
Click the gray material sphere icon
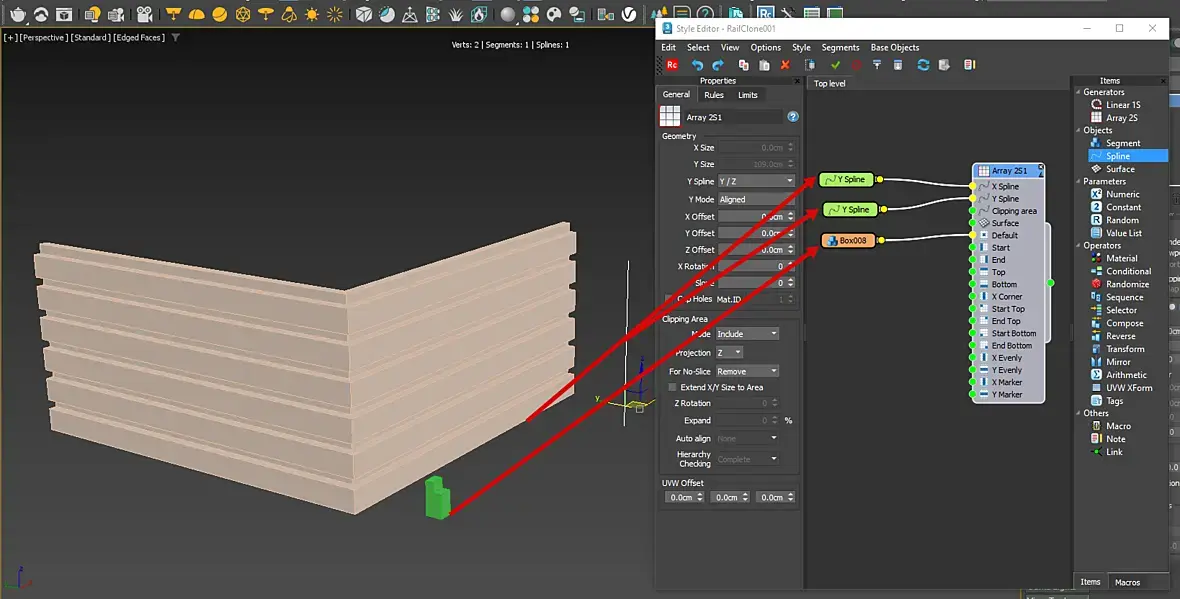tap(508, 14)
